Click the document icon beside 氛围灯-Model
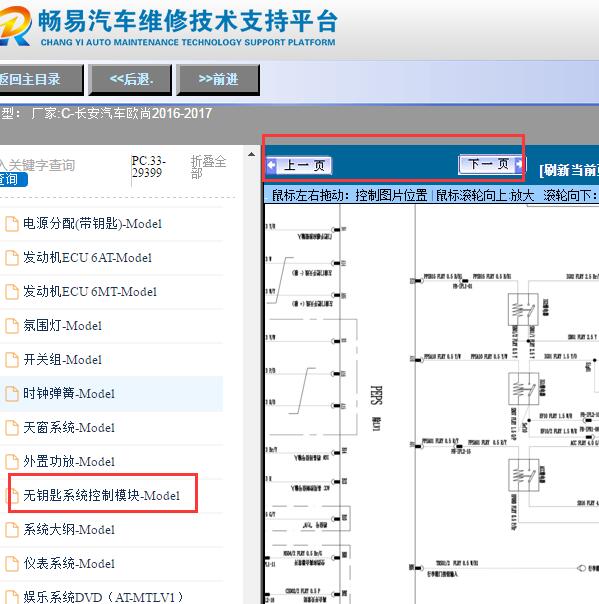The image size is (599, 604). click(12, 325)
